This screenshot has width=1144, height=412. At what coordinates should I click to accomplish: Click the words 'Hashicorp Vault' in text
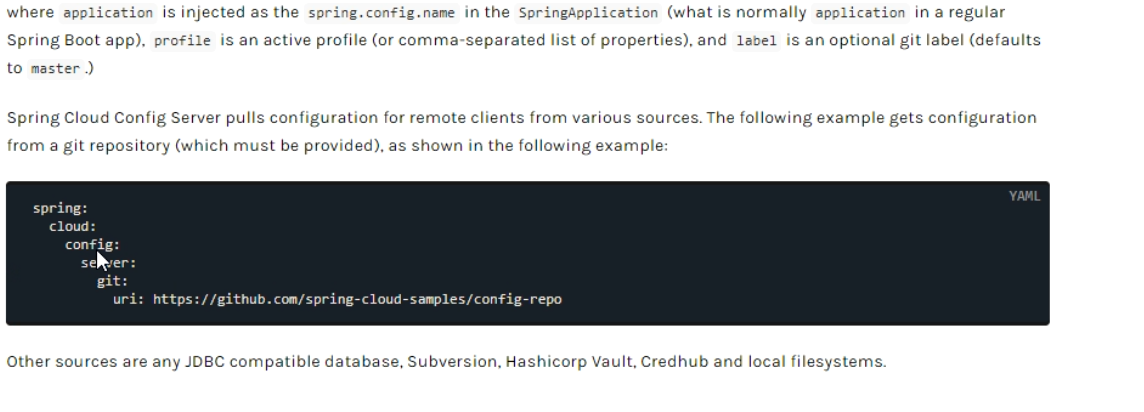[x=568, y=362]
